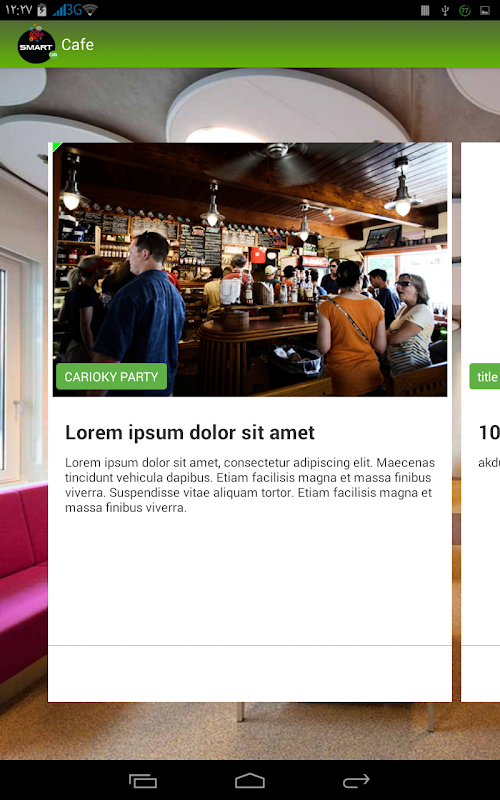
Task: Tap the empty footer area of first card
Action: [250, 674]
